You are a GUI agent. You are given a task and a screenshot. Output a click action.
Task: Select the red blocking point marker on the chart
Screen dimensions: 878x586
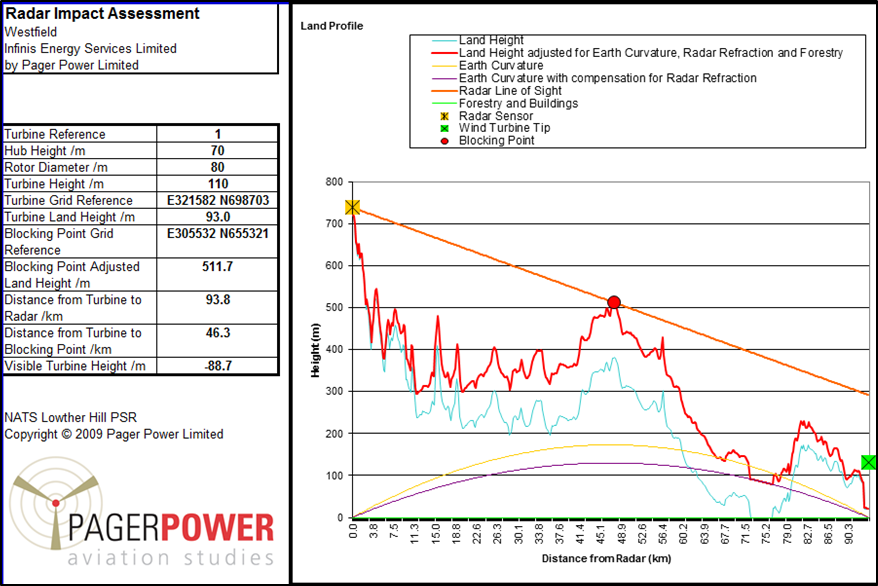tap(614, 303)
